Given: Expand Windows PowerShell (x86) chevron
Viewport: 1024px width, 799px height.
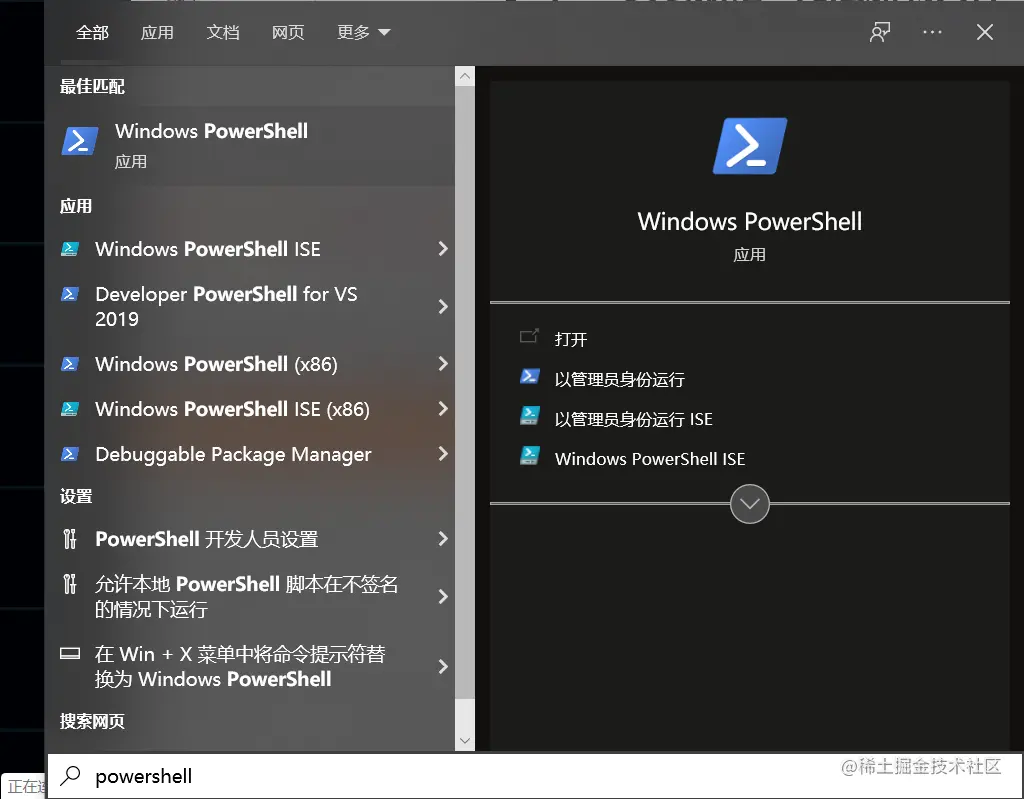Looking at the screenshot, I should pos(443,363).
